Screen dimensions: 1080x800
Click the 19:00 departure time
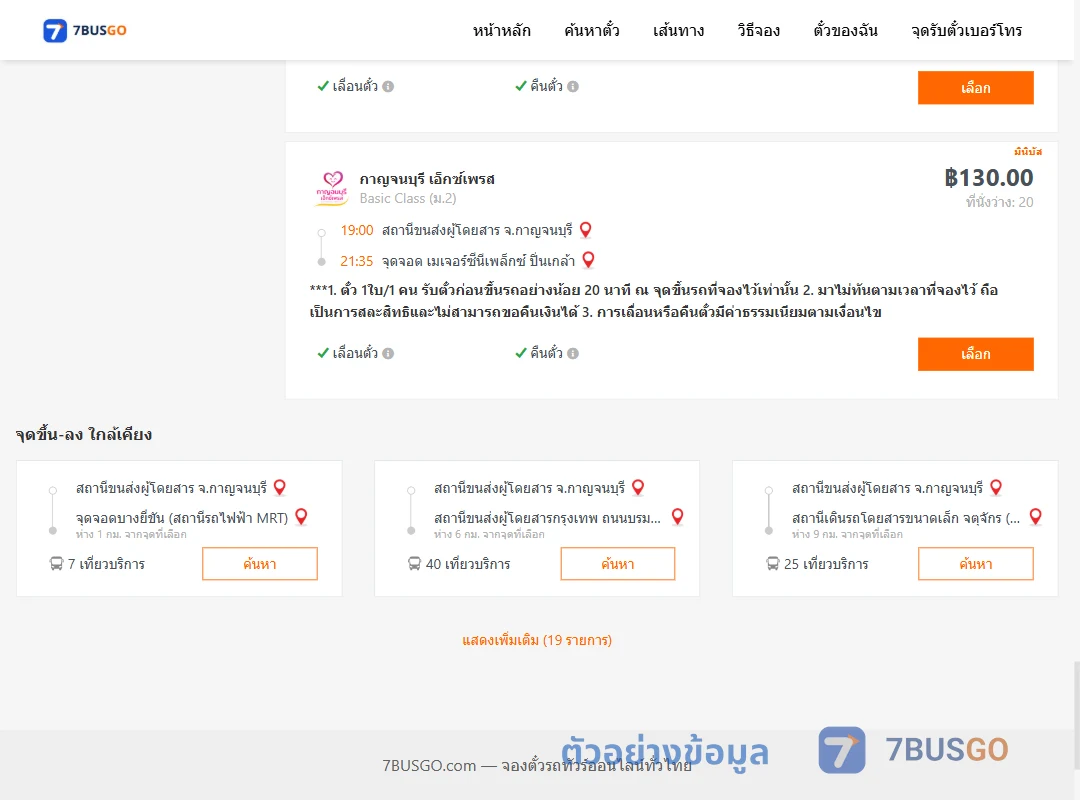click(x=357, y=230)
